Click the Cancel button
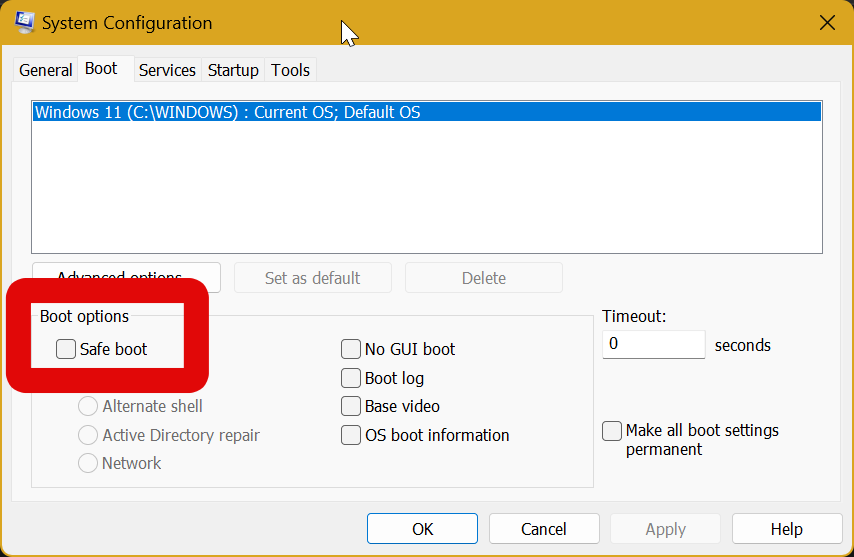The width and height of the screenshot is (854, 557). point(544,529)
